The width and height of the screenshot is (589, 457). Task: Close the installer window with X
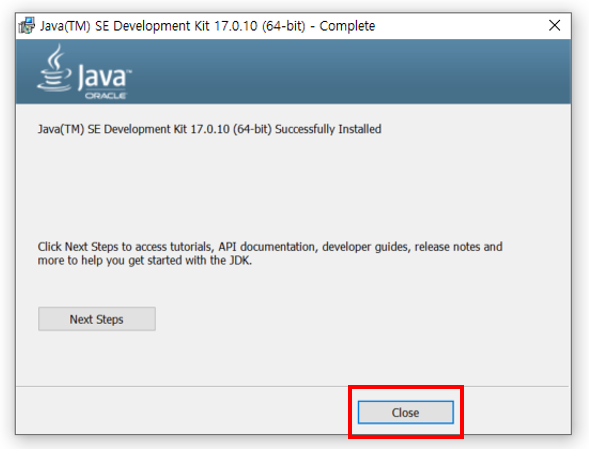[554, 26]
